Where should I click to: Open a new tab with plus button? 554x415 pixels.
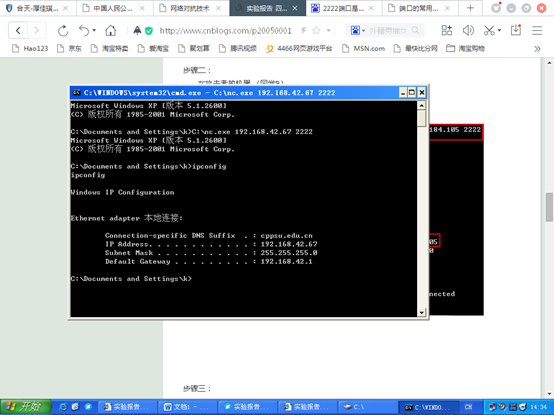470,8
